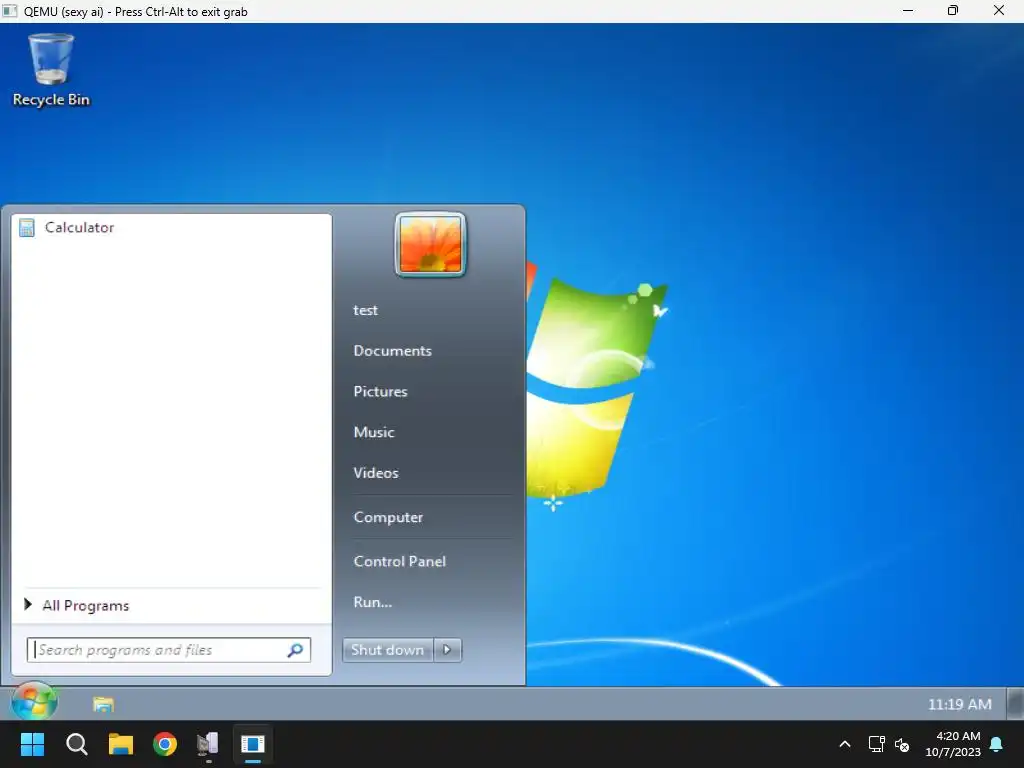Open Pictures from Start menu

coord(381,391)
